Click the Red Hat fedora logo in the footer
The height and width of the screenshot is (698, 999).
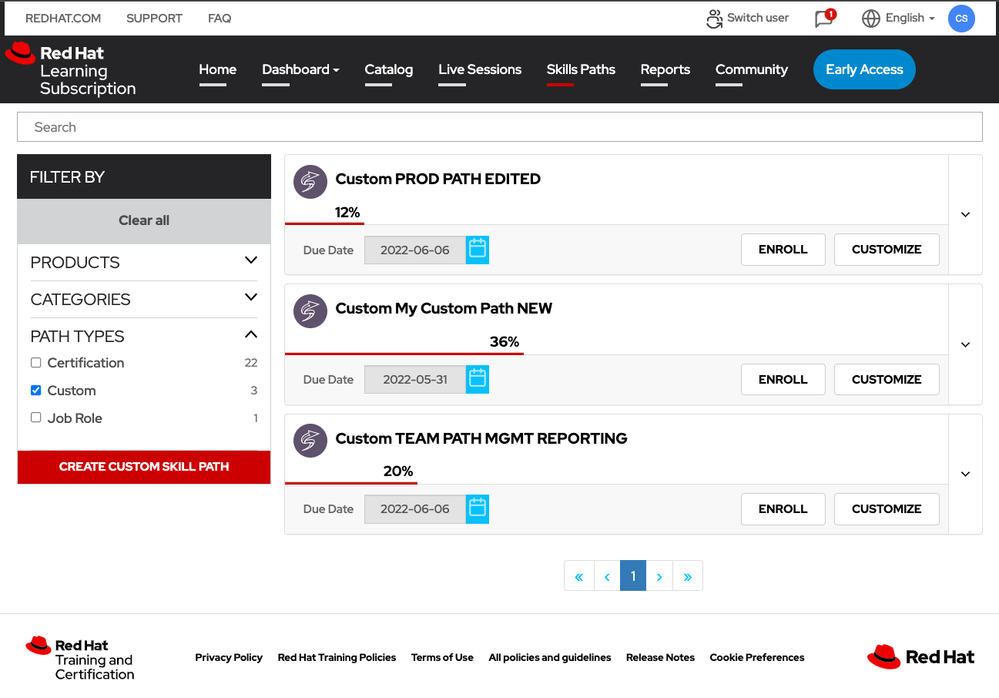(x=885, y=656)
